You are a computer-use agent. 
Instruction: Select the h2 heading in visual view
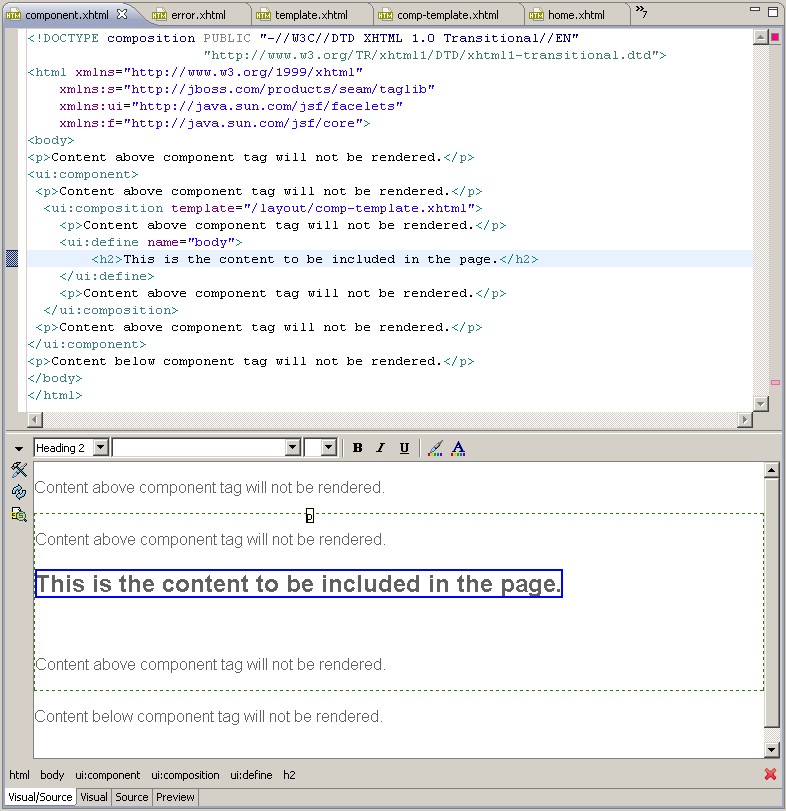[298, 584]
